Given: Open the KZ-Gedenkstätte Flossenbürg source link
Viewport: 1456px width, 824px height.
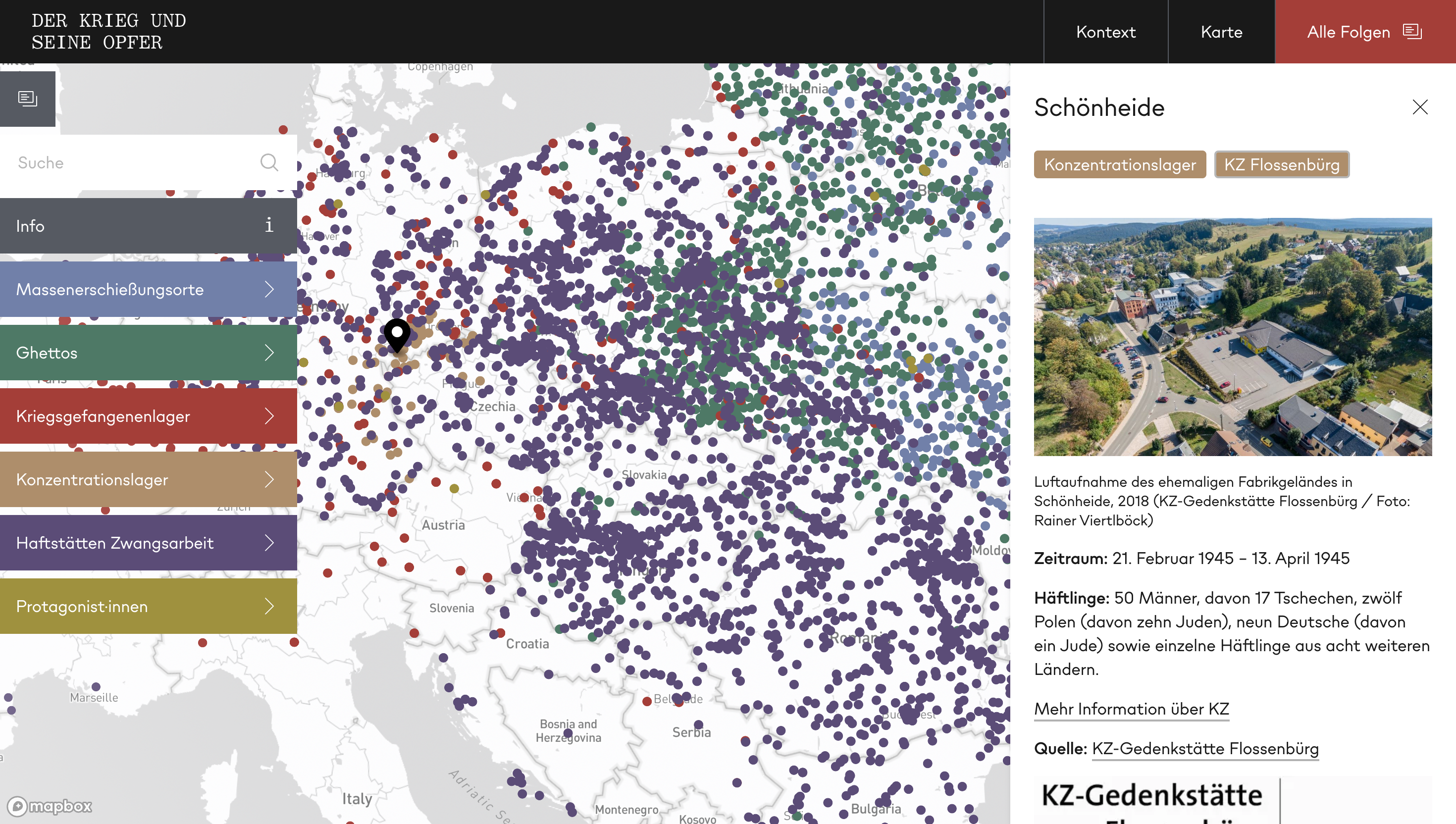Looking at the screenshot, I should click(1205, 748).
